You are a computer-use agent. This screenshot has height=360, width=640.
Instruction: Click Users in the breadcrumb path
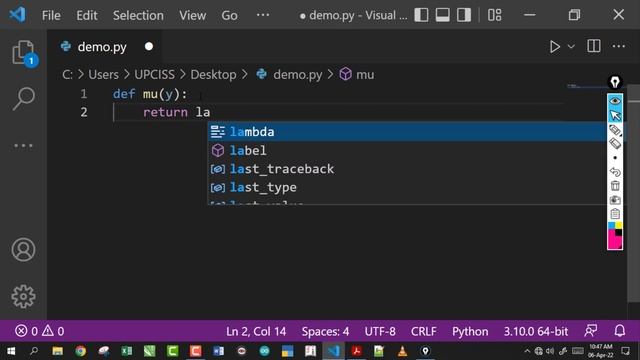coord(103,75)
